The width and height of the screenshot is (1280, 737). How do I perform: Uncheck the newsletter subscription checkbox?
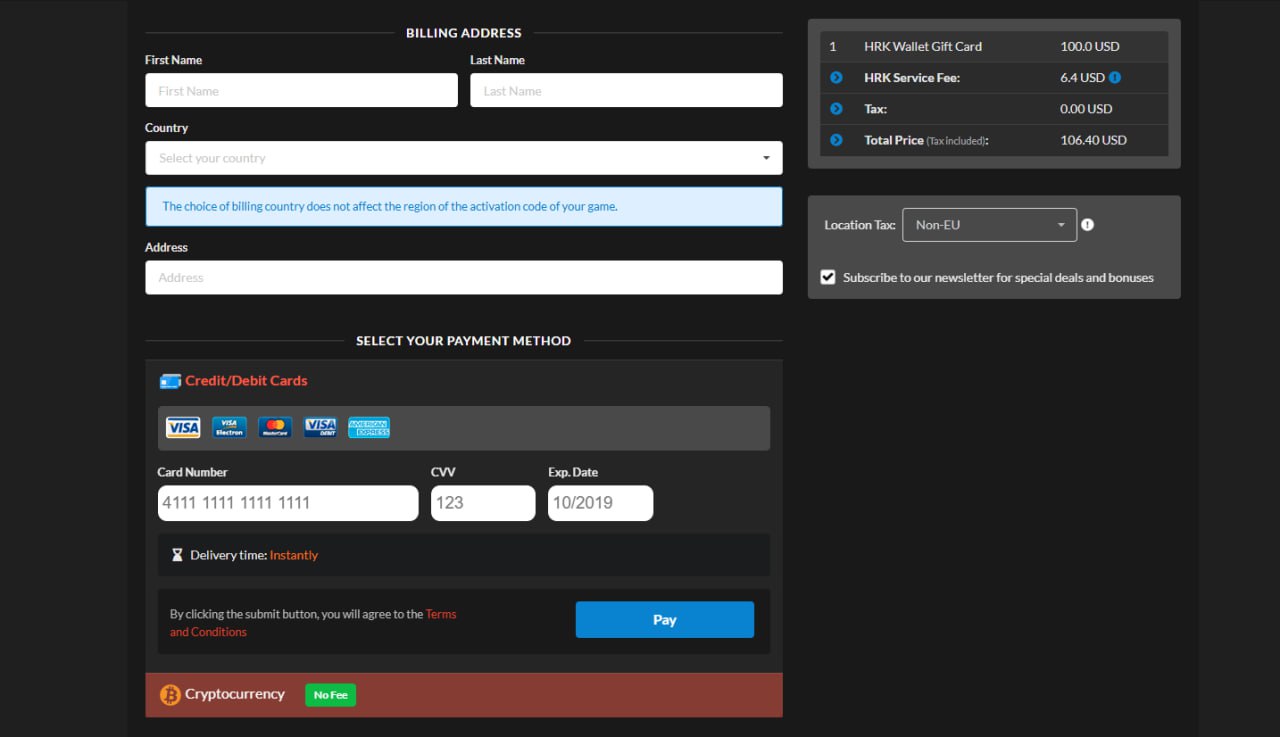[828, 277]
